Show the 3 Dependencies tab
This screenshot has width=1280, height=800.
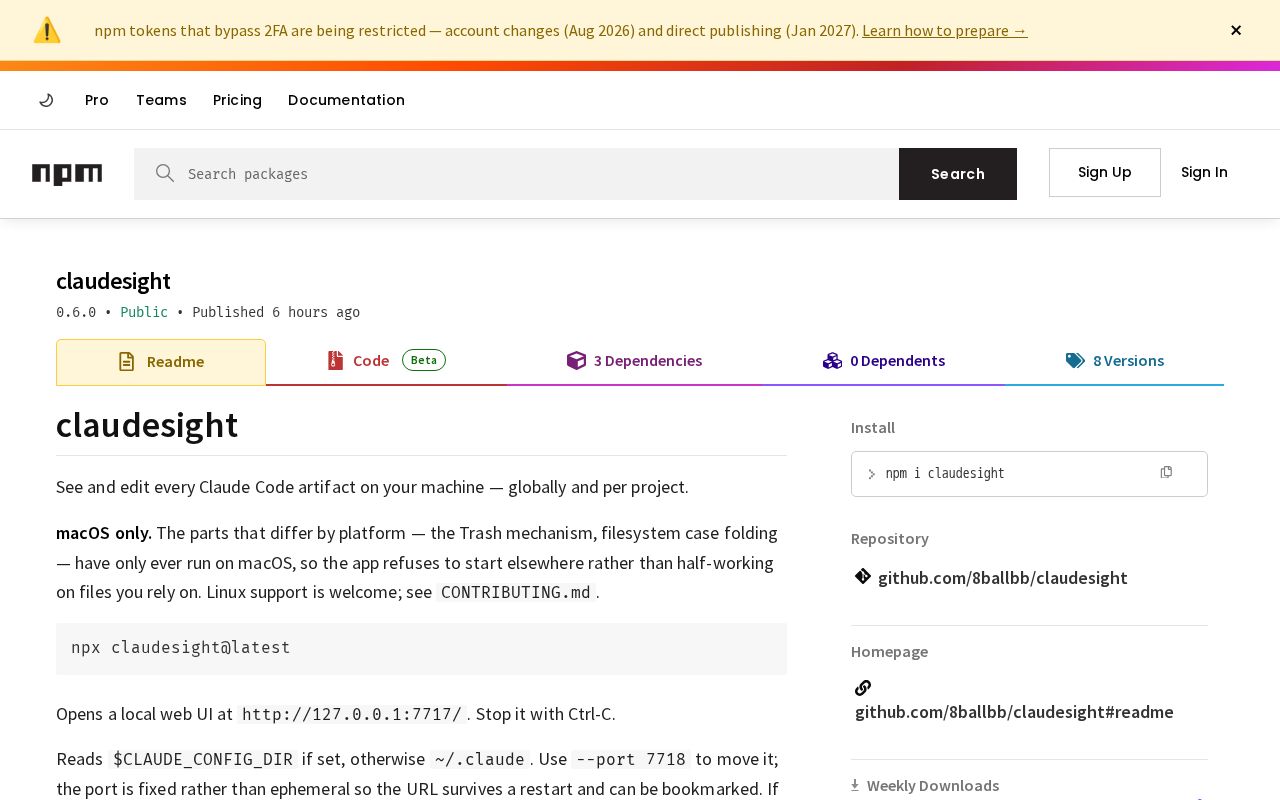(x=634, y=361)
